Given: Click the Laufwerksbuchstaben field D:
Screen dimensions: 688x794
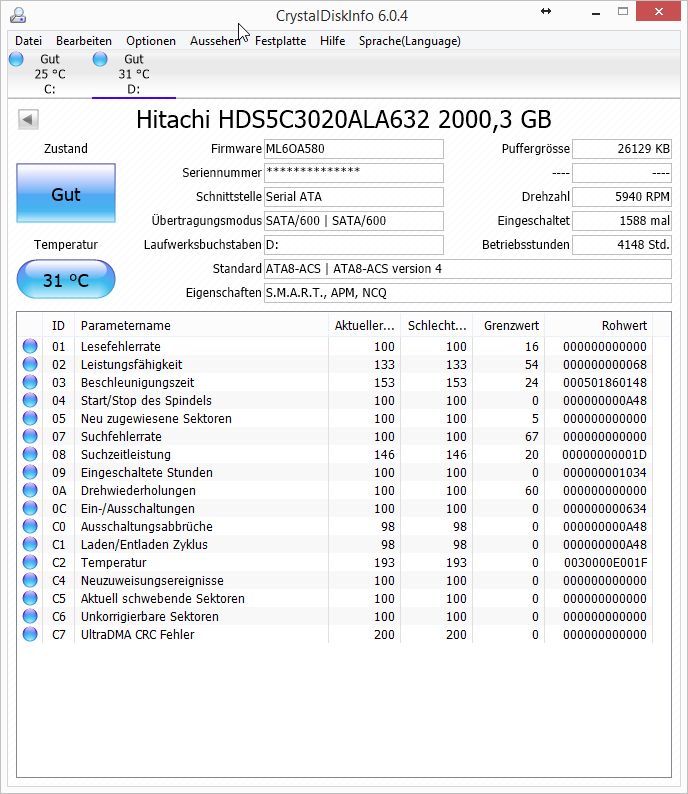Looking at the screenshot, I should click(x=354, y=245).
